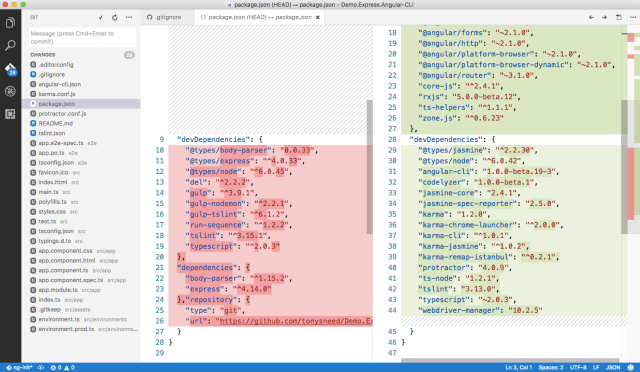Open the Extensions view in activity bar
640x372 pixels.
tap(10, 114)
